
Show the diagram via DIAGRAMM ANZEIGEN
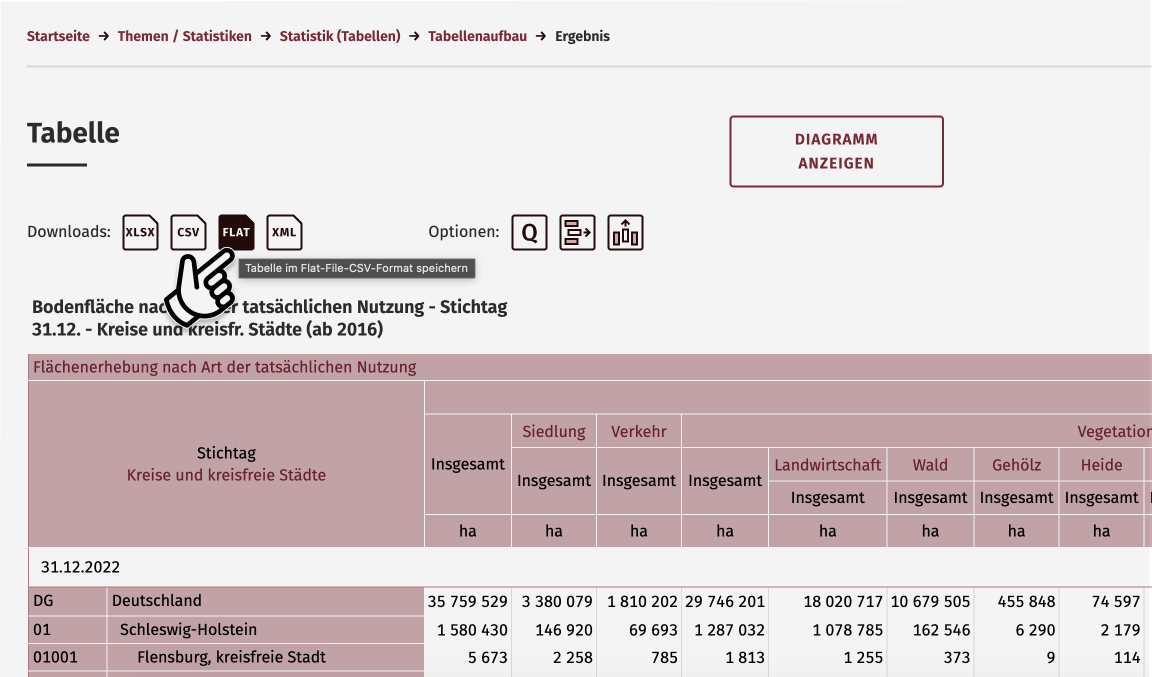coord(836,151)
